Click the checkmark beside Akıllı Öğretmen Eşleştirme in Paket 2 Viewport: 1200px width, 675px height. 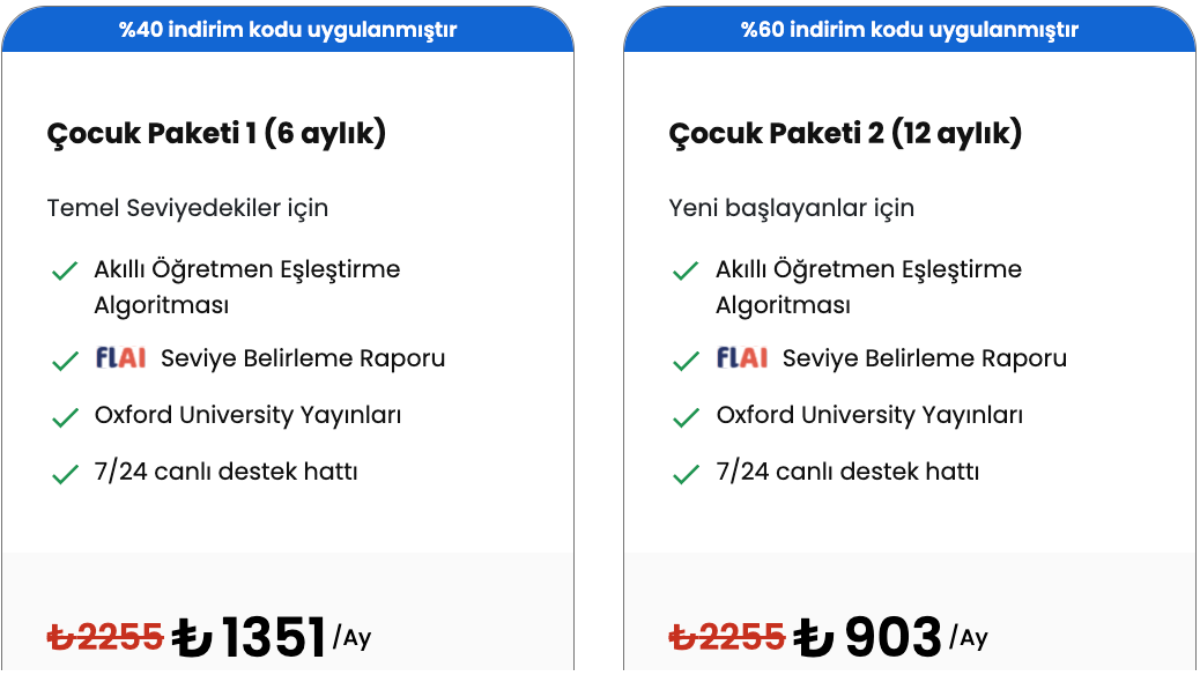point(686,271)
